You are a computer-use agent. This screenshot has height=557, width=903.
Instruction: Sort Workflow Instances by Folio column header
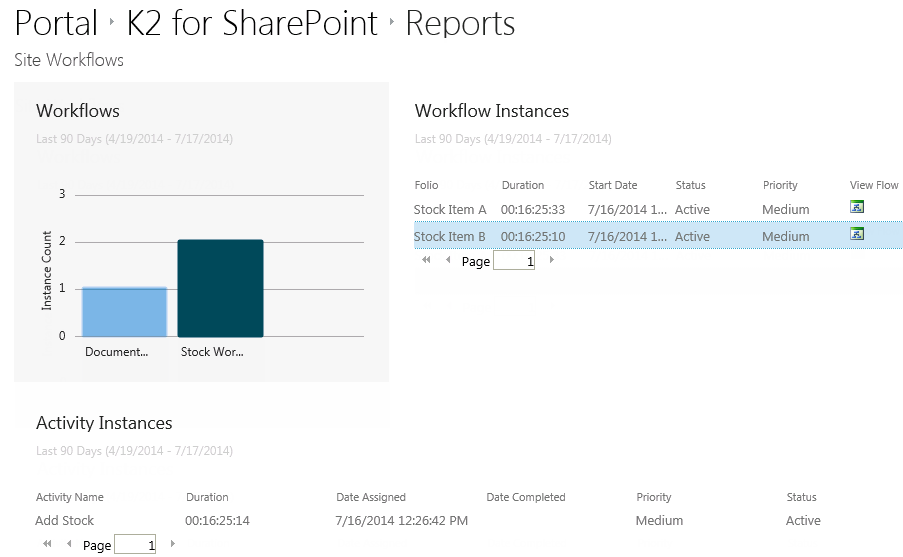426,185
